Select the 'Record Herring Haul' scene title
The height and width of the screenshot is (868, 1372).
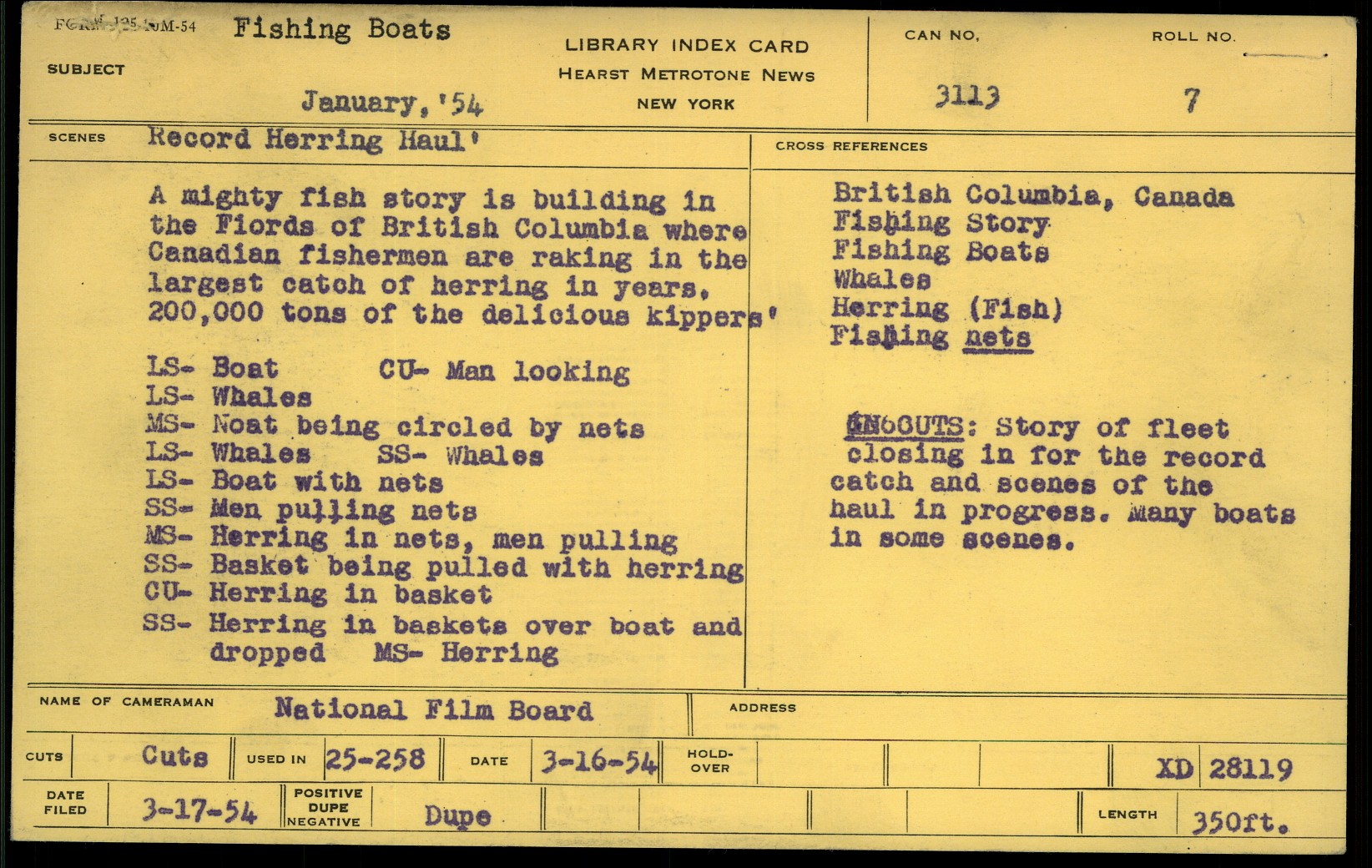(312, 139)
